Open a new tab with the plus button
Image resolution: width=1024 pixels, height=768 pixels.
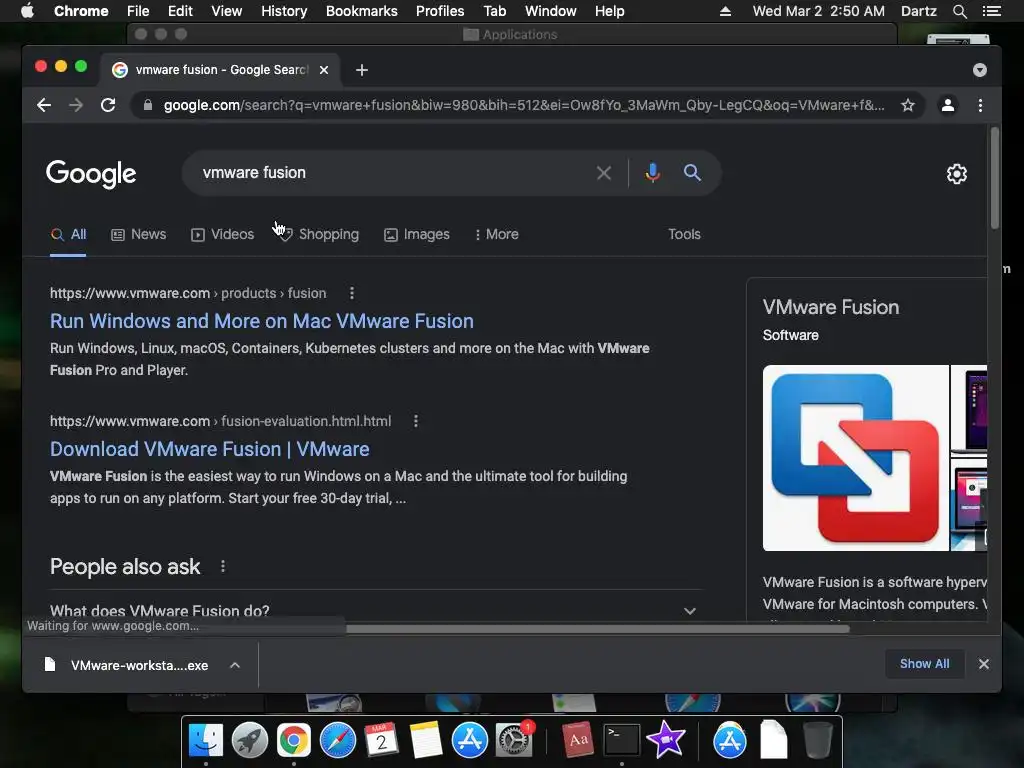[x=362, y=70]
